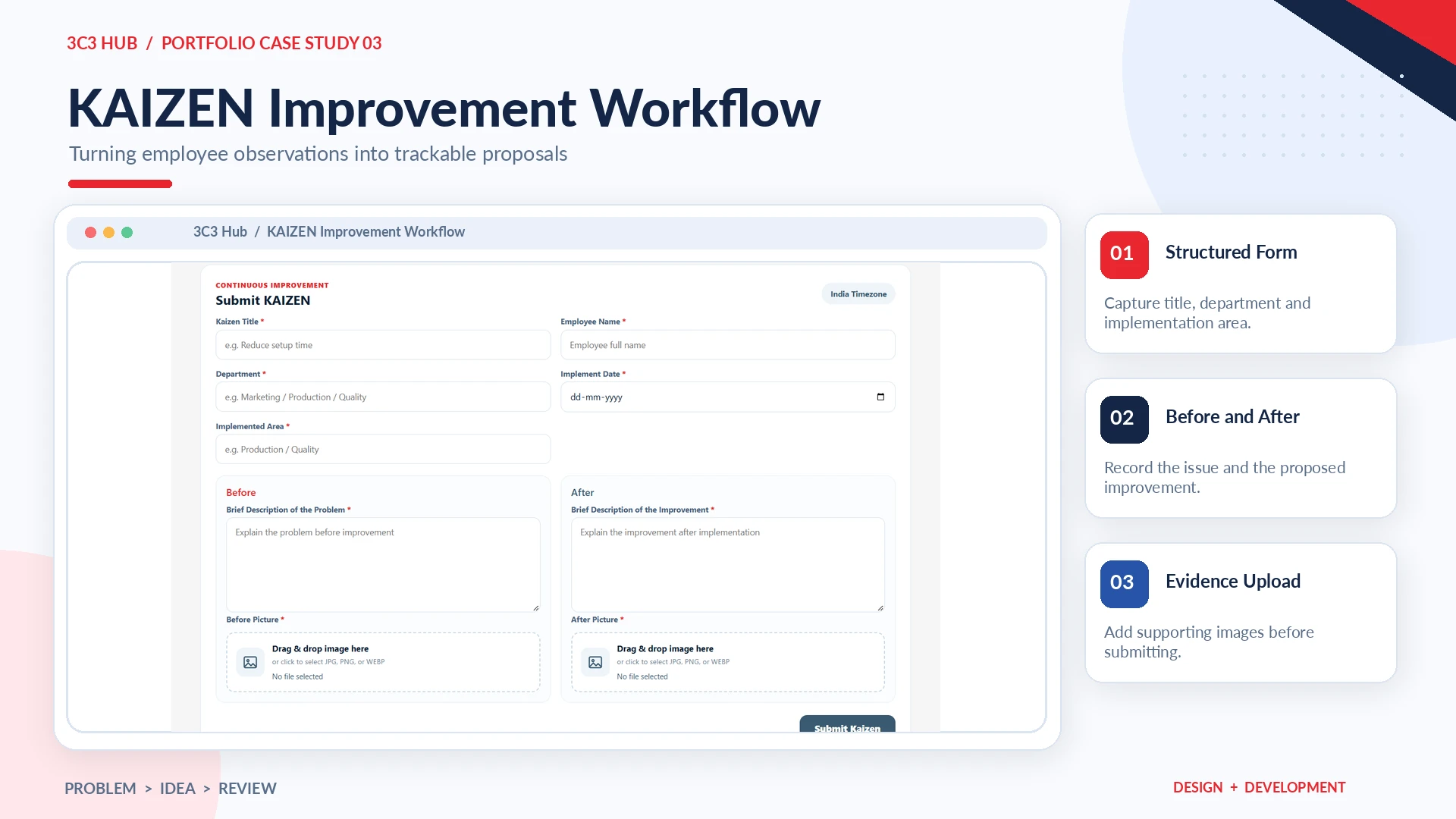
Task: Submit the form with Submit Kaizen button
Action: pos(847,725)
